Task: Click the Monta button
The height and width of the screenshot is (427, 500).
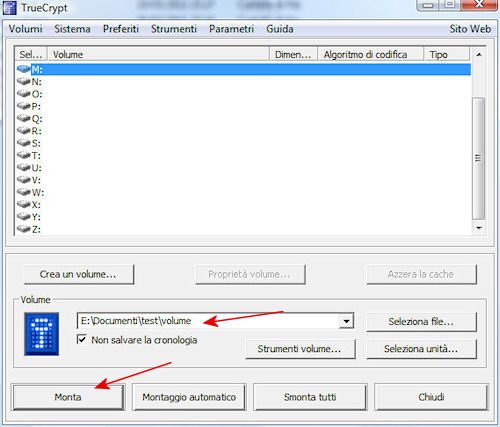Action: pos(68,397)
